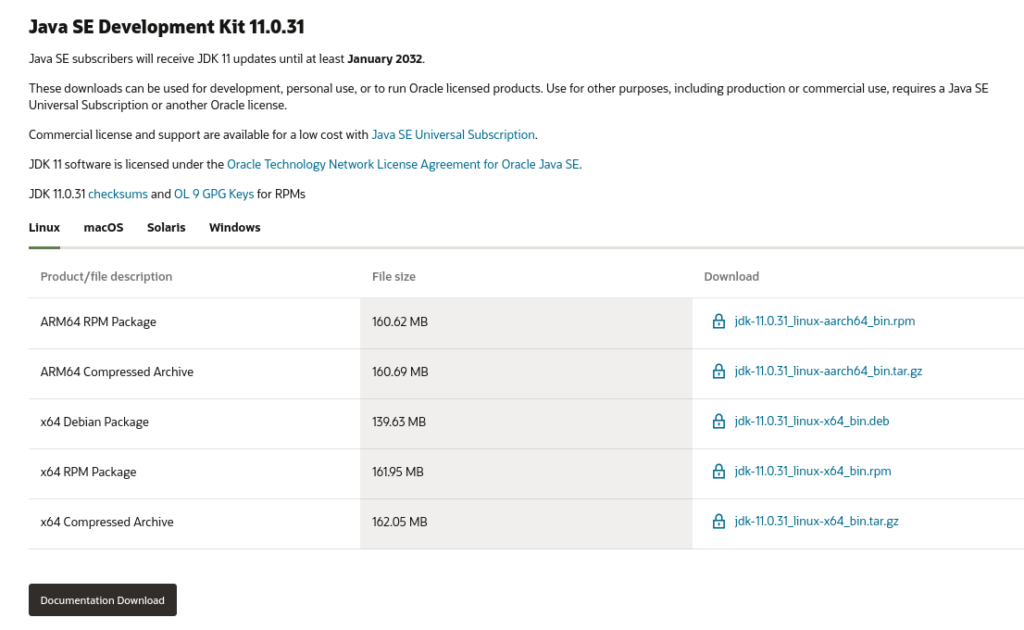Viewport: 1024px width, 630px height.
Task: Open the Java SE Universal Subscription link
Action: coord(453,135)
